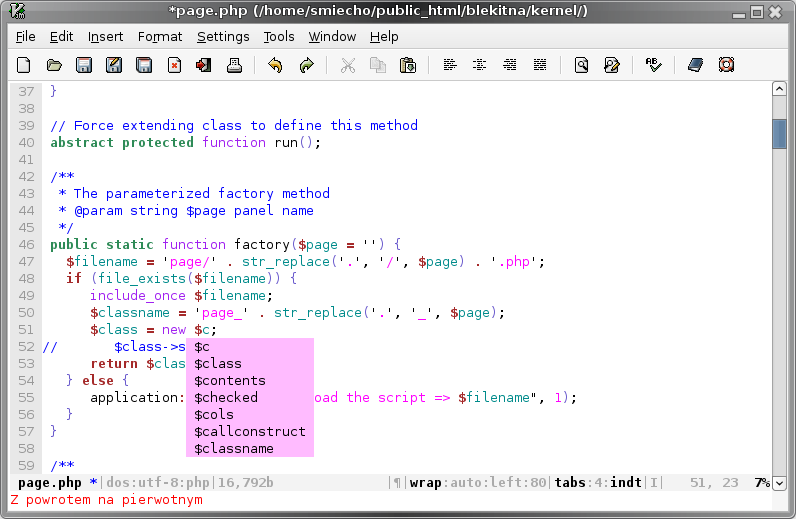
Task: Click line number 40 in the gutter
Action: coord(26,143)
